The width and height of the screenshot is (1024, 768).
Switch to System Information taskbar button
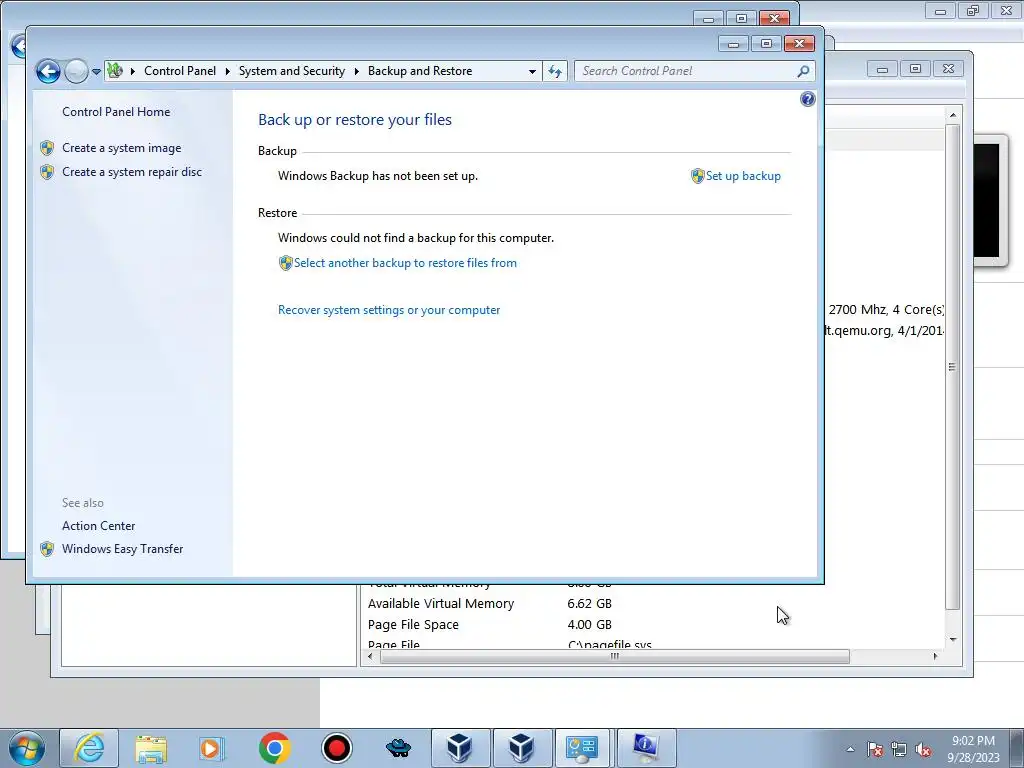tap(645, 748)
